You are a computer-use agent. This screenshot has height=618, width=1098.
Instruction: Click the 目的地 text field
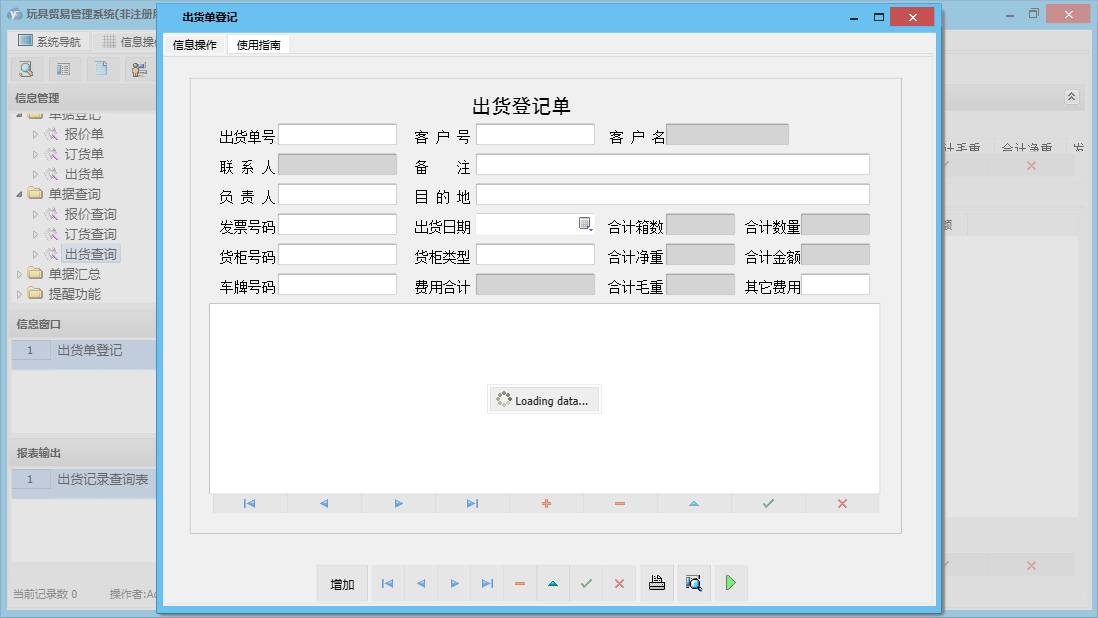coord(672,195)
